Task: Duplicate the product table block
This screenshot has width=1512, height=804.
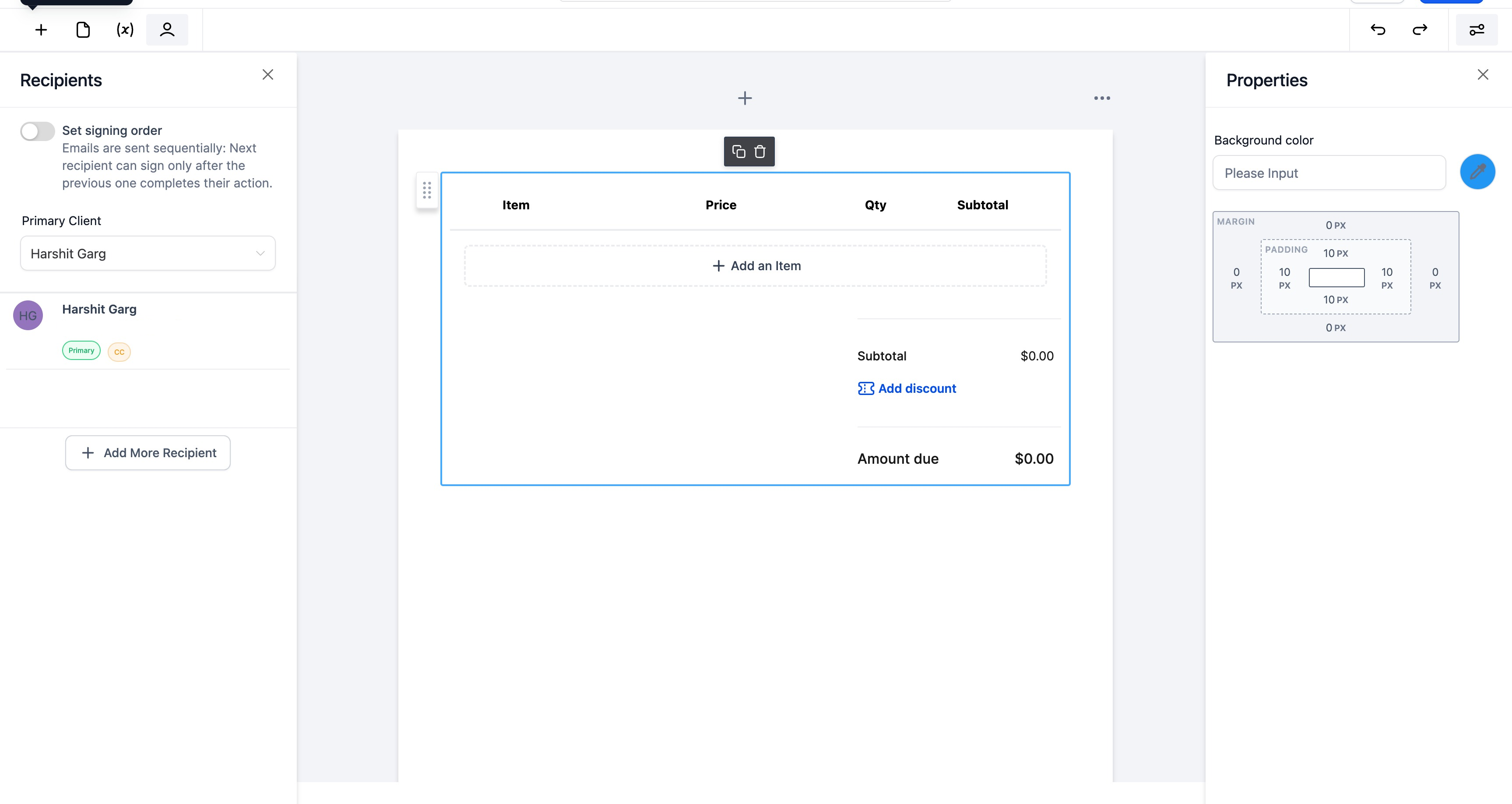Action: [x=738, y=152]
